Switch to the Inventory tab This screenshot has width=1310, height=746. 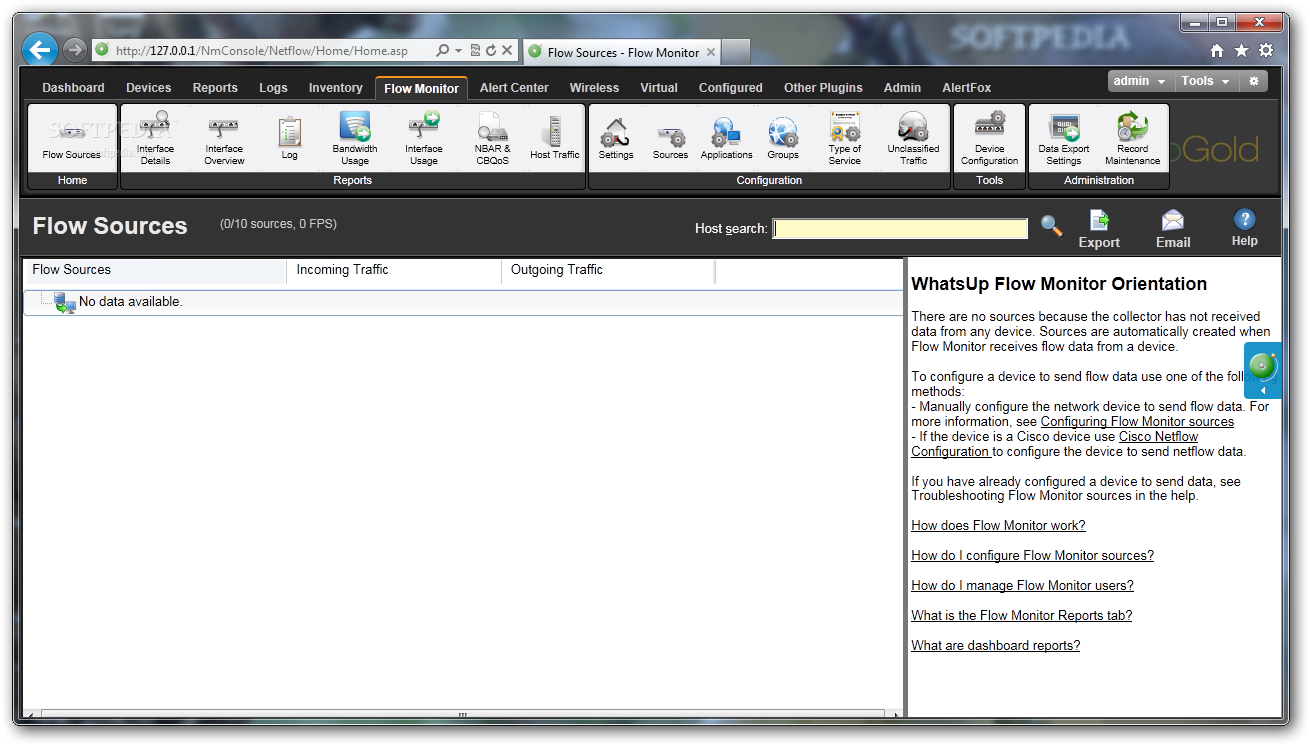(335, 88)
